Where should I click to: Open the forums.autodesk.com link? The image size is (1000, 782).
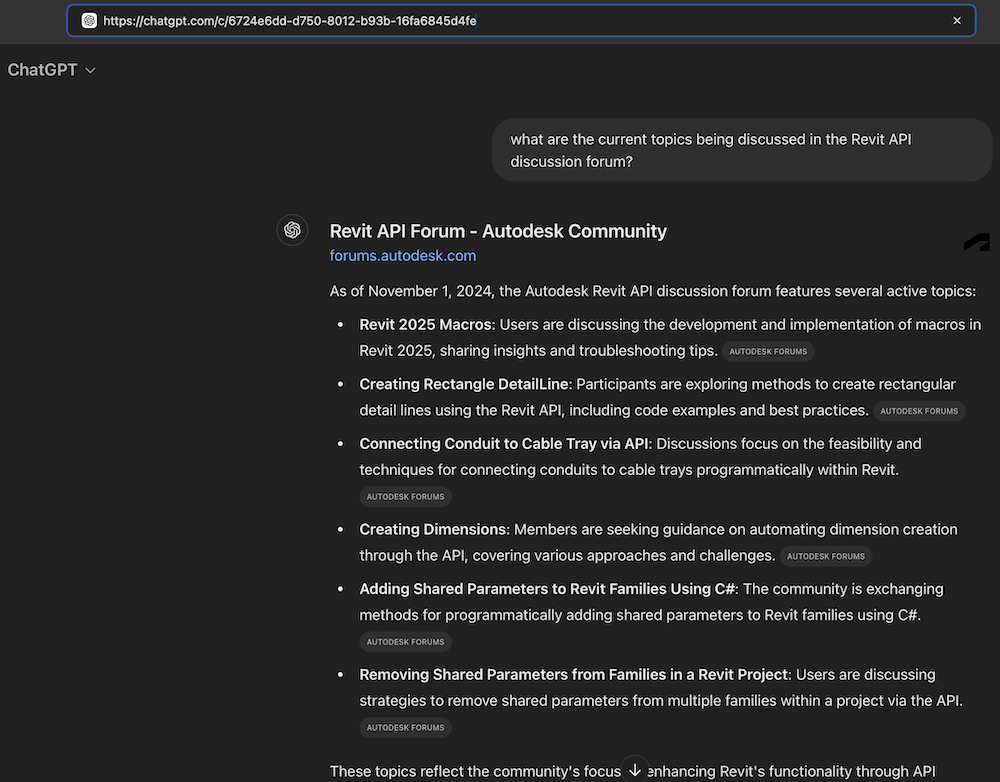pyautogui.click(x=403, y=255)
